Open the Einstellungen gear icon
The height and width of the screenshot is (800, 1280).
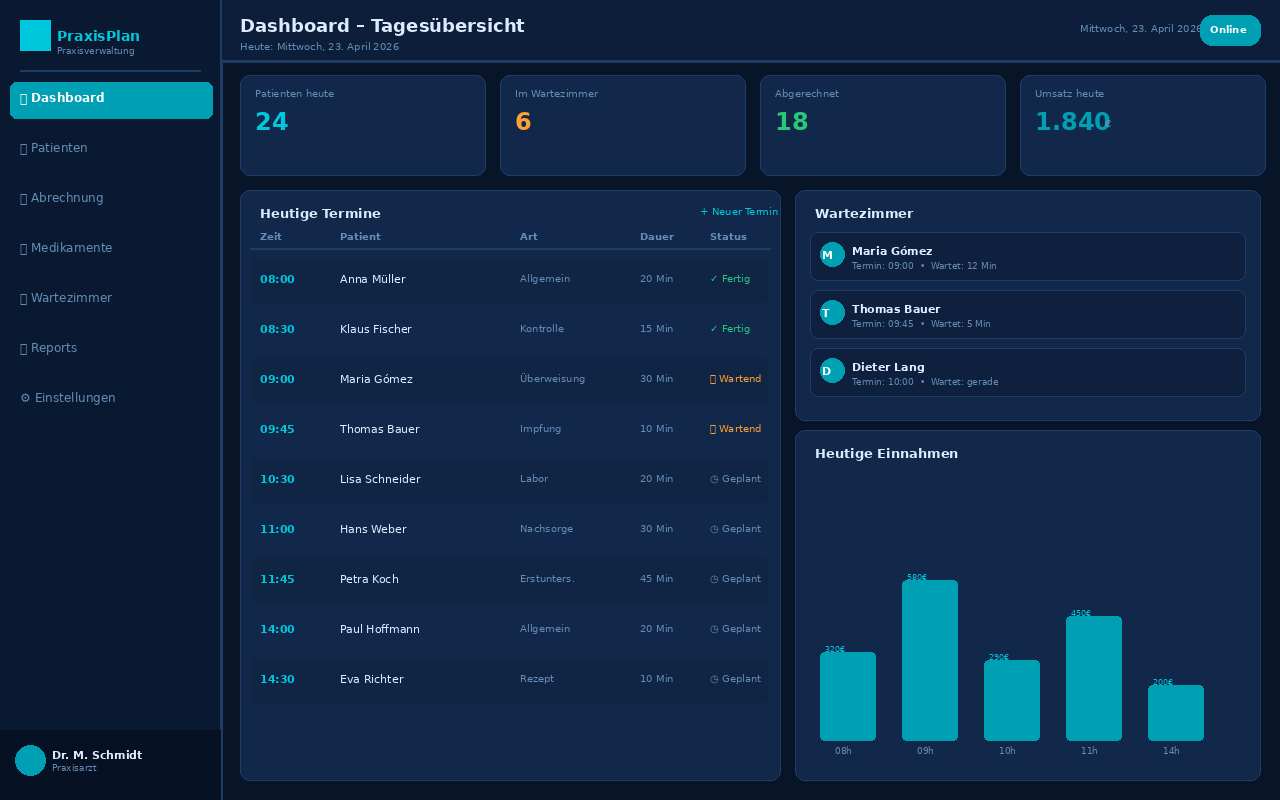point(23,397)
